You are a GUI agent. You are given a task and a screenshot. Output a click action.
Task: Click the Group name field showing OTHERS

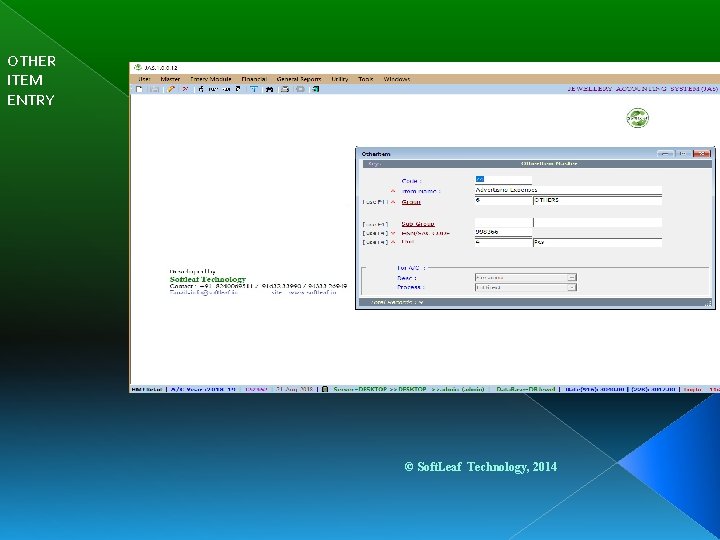pos(597,201)
